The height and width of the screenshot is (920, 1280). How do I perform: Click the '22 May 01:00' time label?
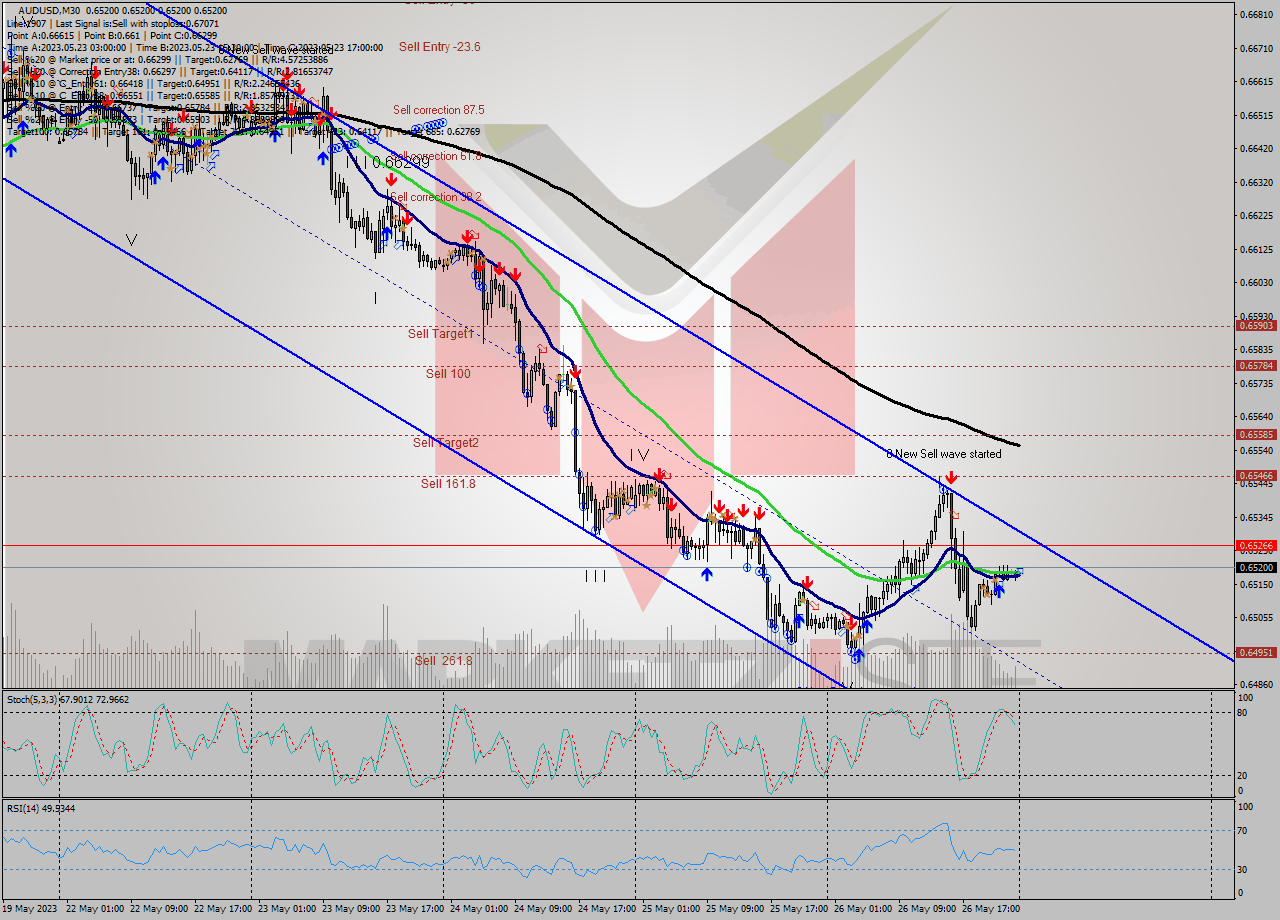(93, 908)
